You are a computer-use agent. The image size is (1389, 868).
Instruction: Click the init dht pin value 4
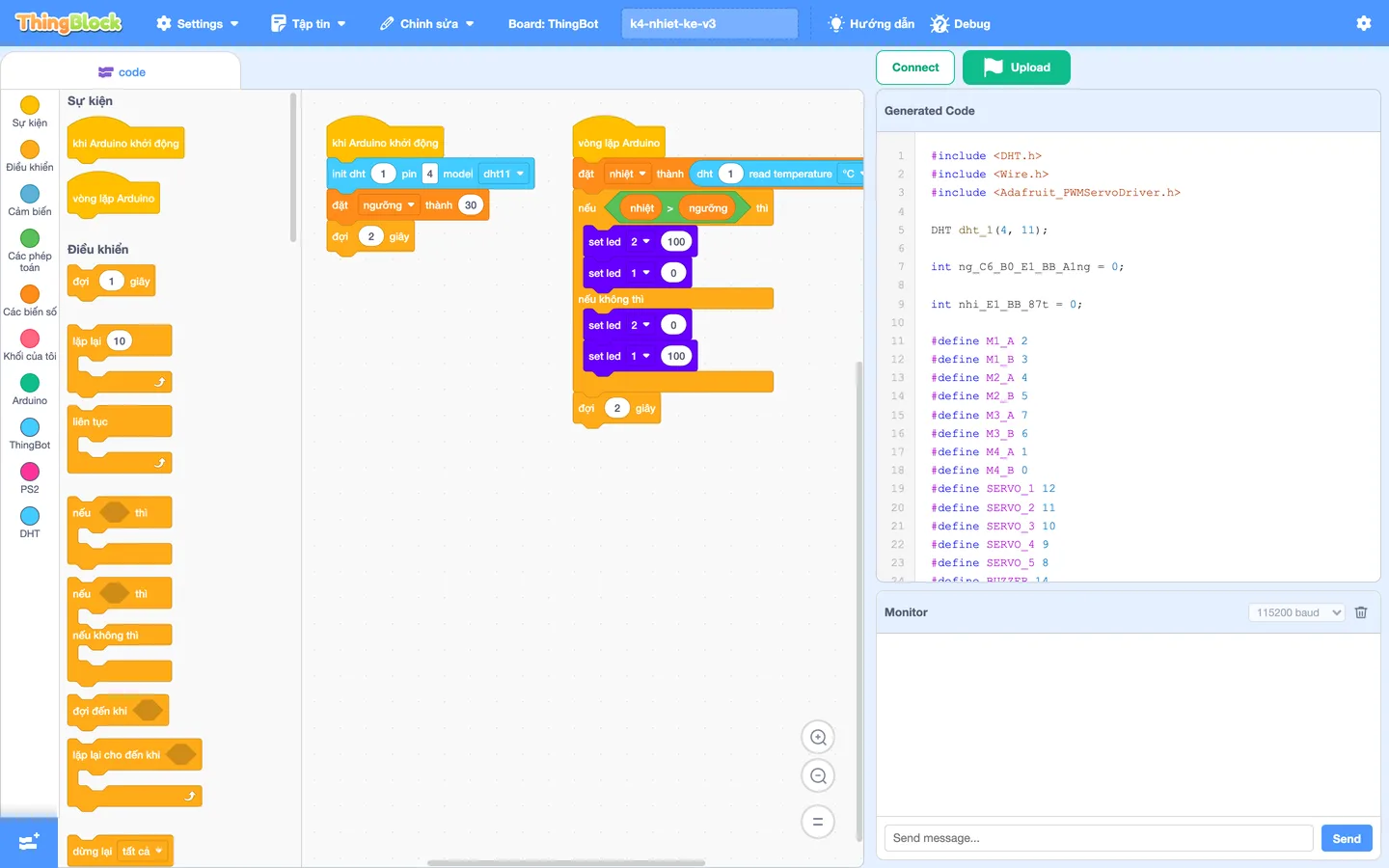[429, 175]
